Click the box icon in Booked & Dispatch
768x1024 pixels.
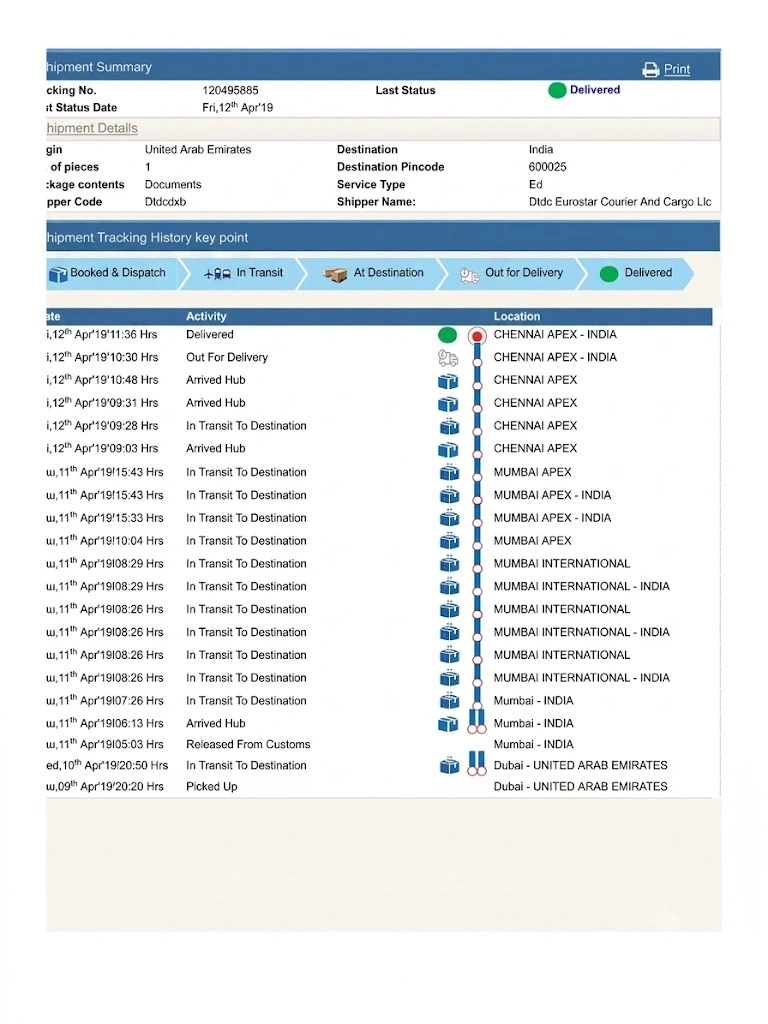[x=58, y=274]
